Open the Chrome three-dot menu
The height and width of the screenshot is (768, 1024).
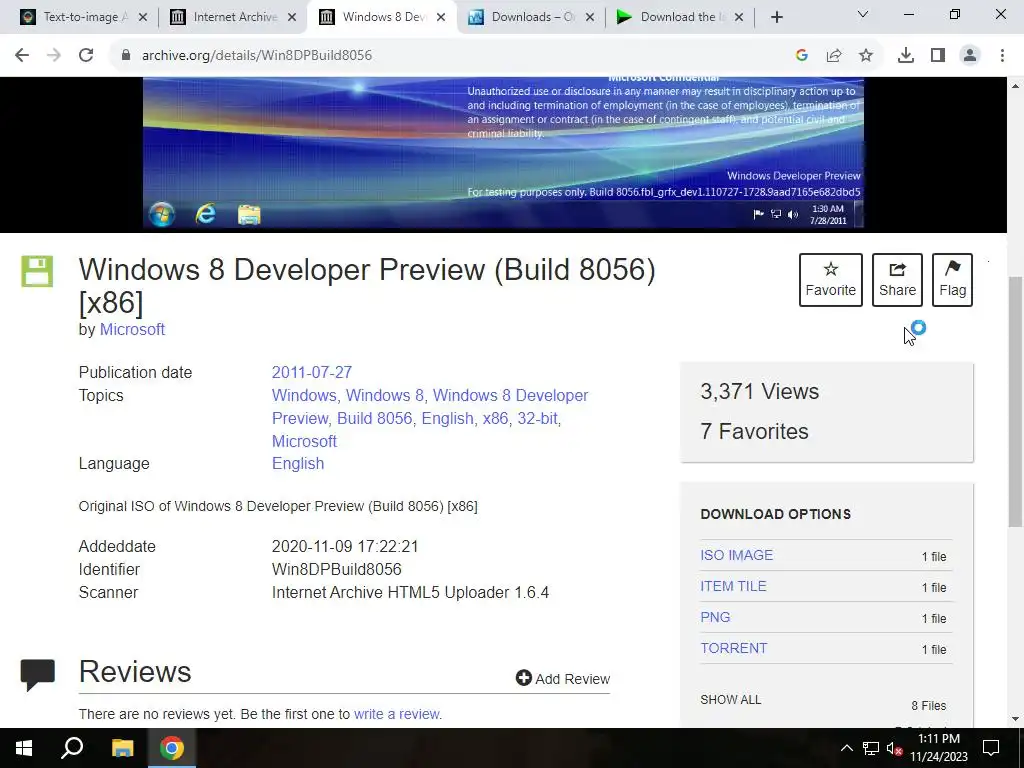point(1002,56)
